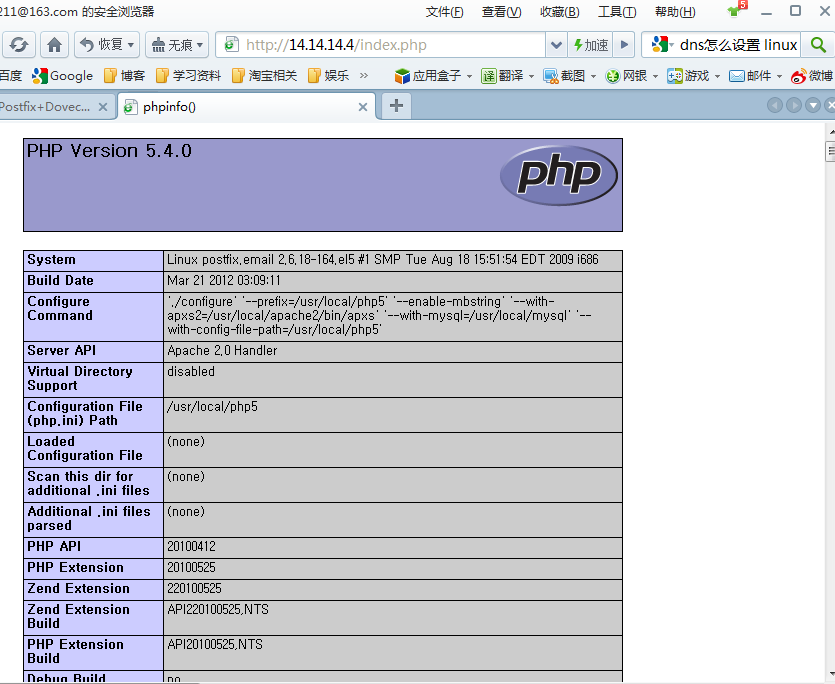Click the '/usr/local/php5' configuration path value
Viewport: 835px width, 684px height.
tap(212, 406)
